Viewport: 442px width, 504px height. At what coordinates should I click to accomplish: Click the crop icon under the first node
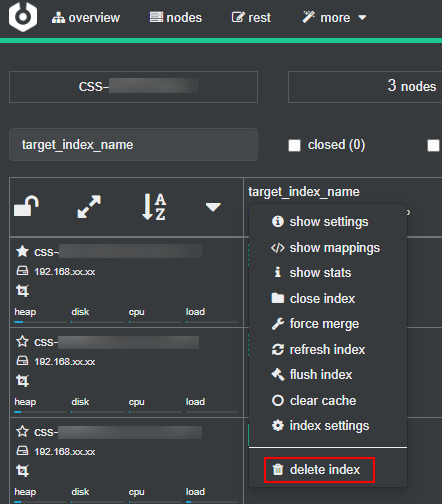22,291
